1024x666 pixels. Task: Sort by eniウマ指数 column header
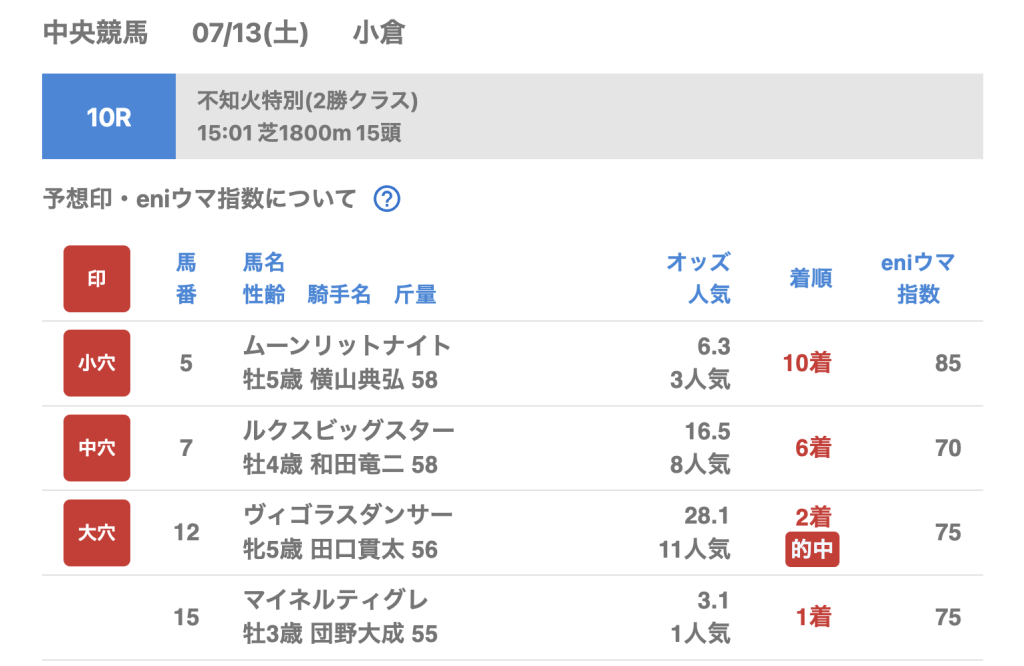[x=917, y=279]
